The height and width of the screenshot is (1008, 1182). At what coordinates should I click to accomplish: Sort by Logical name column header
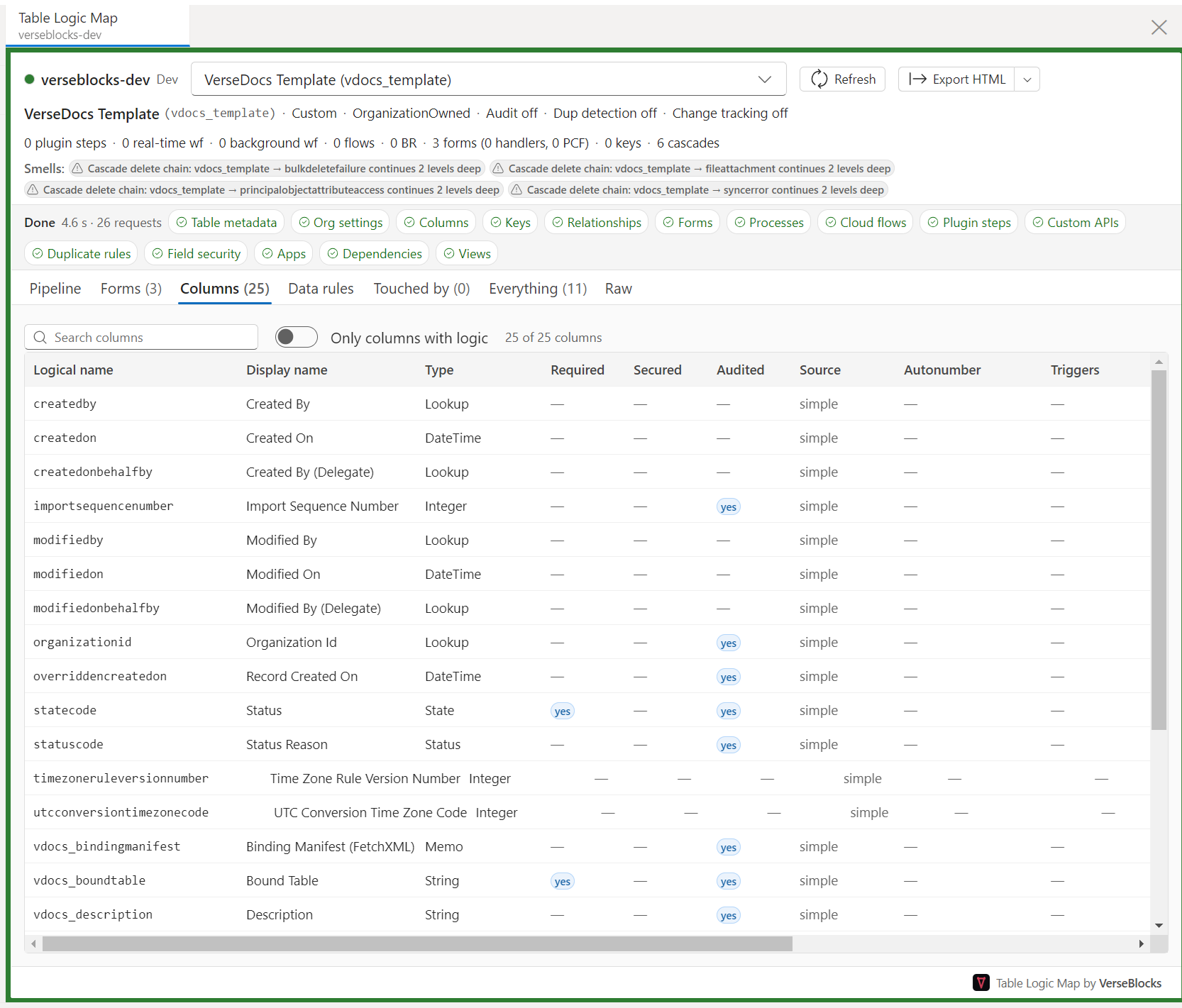[73, 370]
